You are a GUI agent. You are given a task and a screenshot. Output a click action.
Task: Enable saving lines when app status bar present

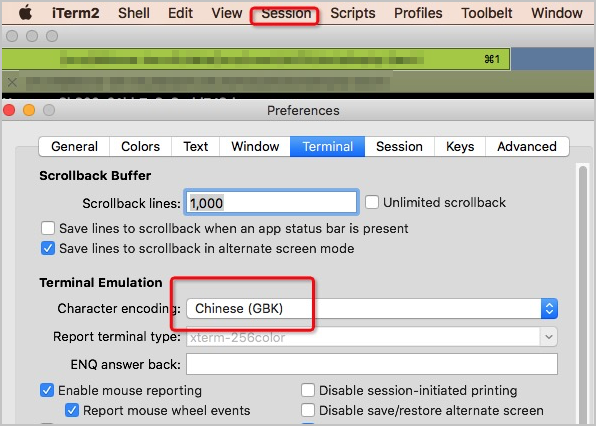point(48,228)
